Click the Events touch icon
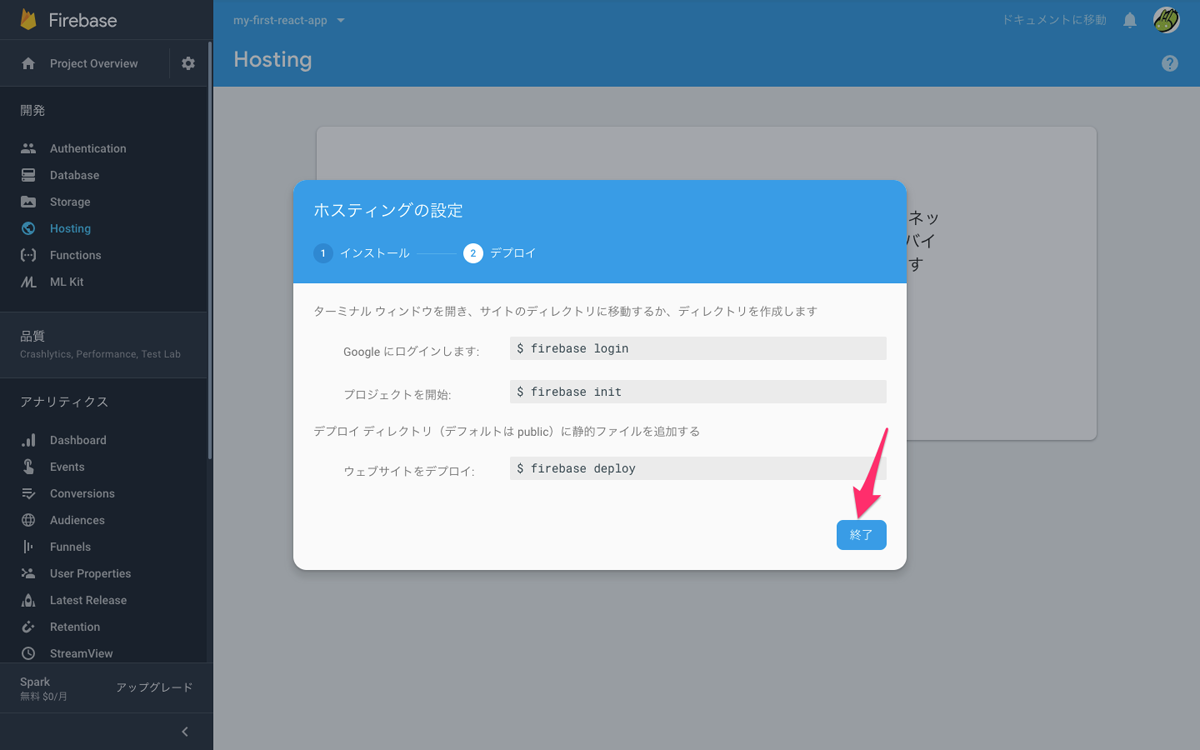This screenshot has width=1200, height=750. pyautogui.click(x=28, y=467)
